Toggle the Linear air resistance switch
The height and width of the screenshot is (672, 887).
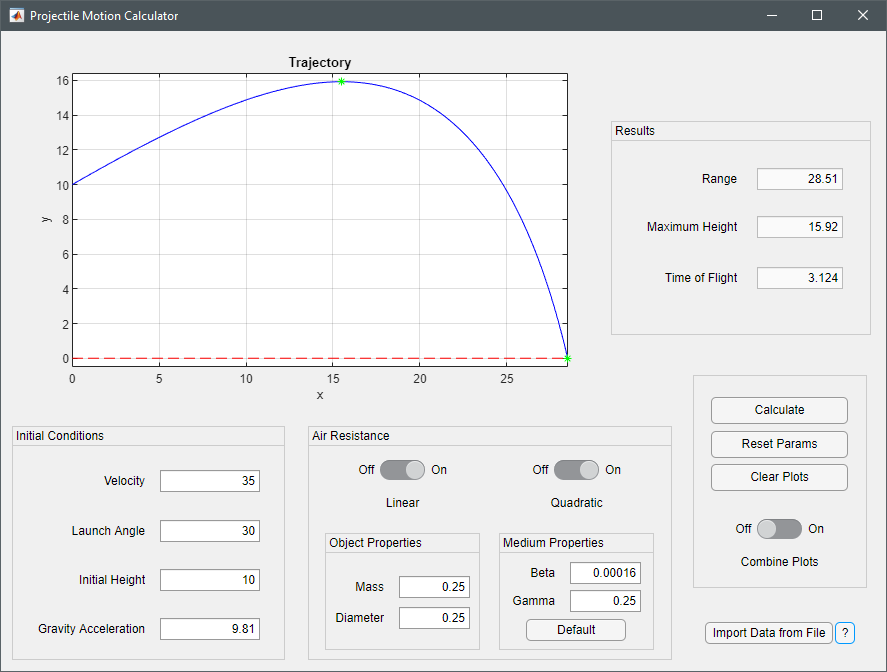(402, 470)
